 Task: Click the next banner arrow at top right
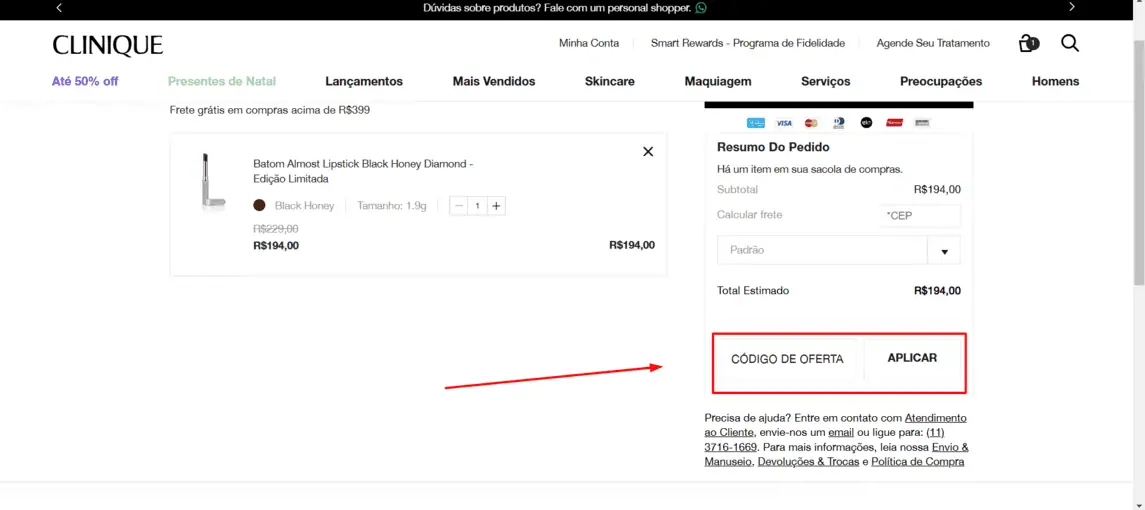[1072, 7]
